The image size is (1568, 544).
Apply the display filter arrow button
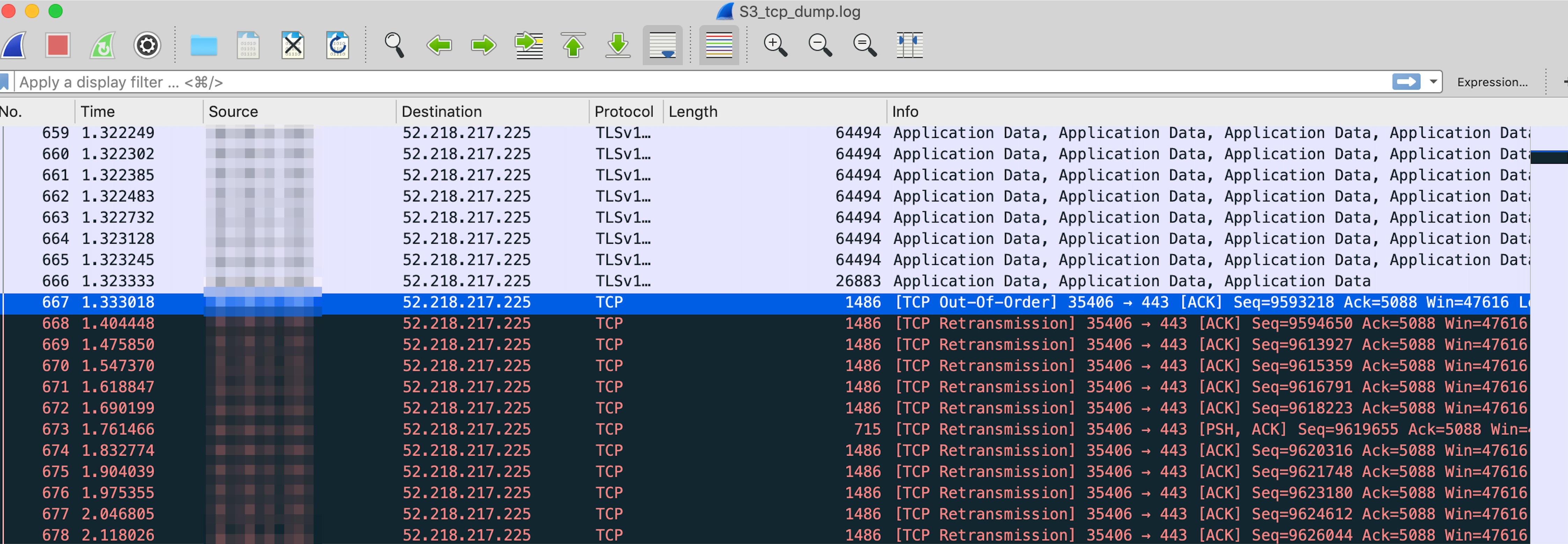(x=1406, y=82)
